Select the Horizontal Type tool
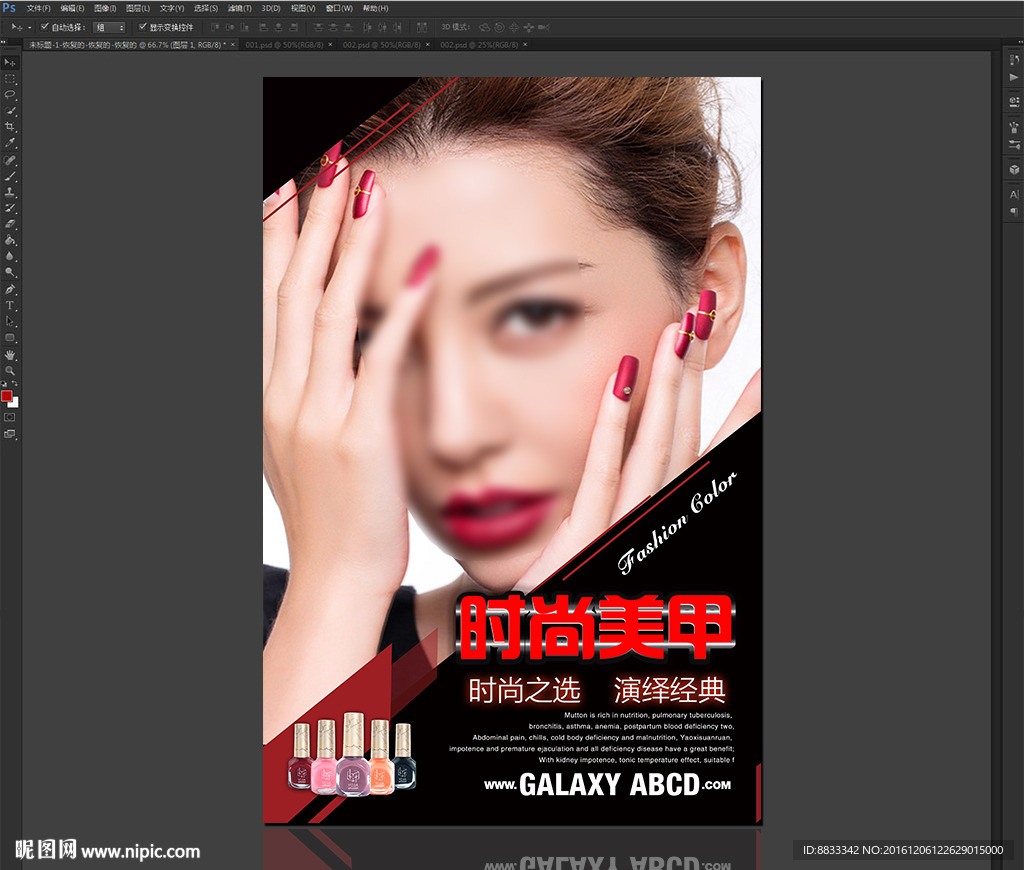This screenshot has width=1024, height=870. point(10,306)
